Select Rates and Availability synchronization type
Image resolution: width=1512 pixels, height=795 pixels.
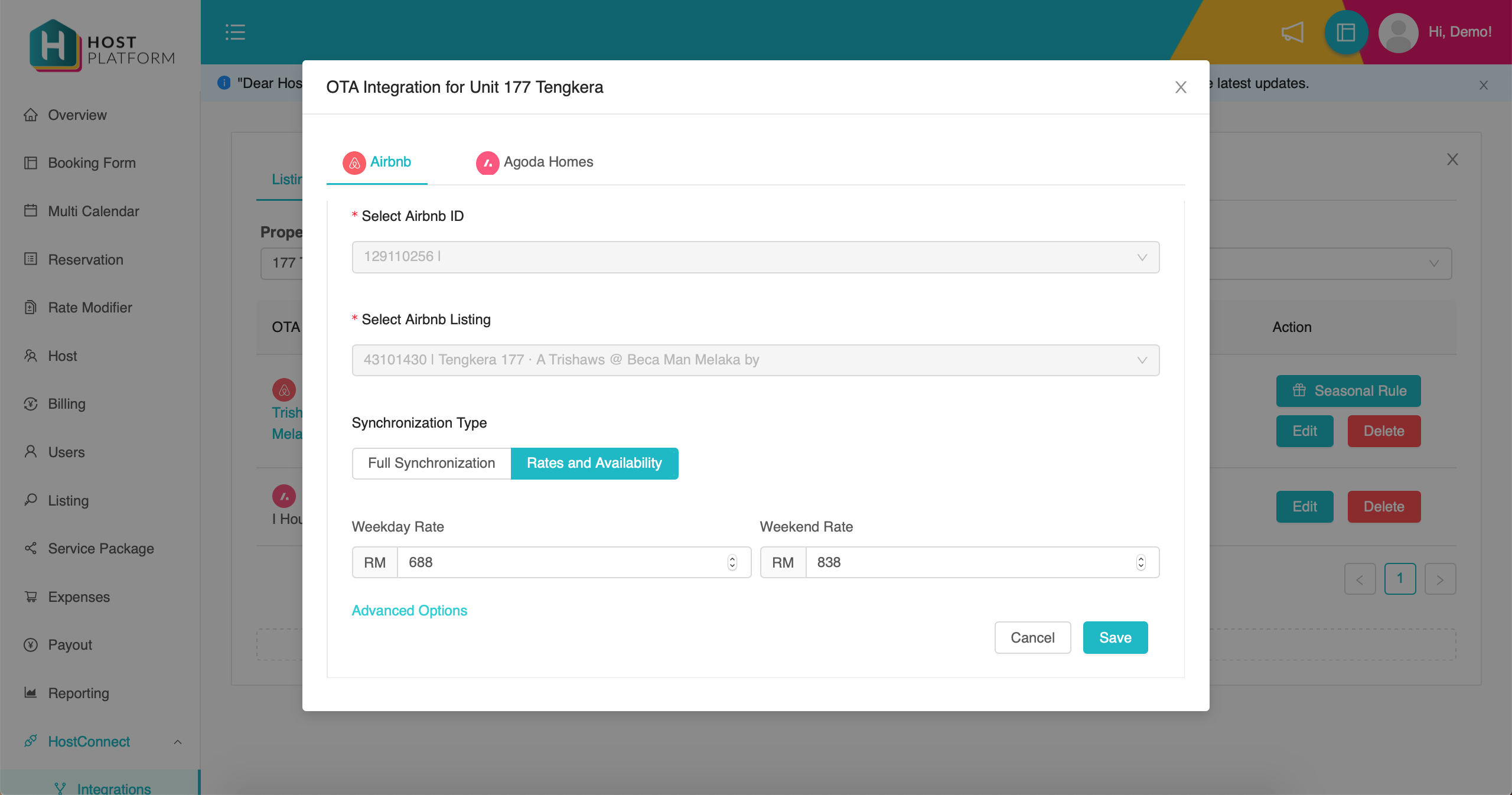595,463
